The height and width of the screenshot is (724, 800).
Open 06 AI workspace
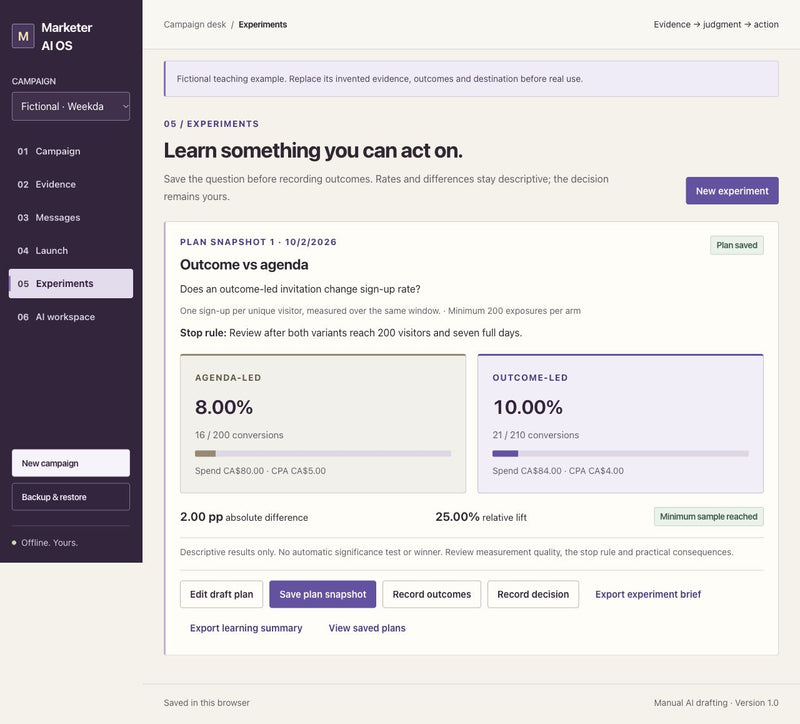[71, 317]
